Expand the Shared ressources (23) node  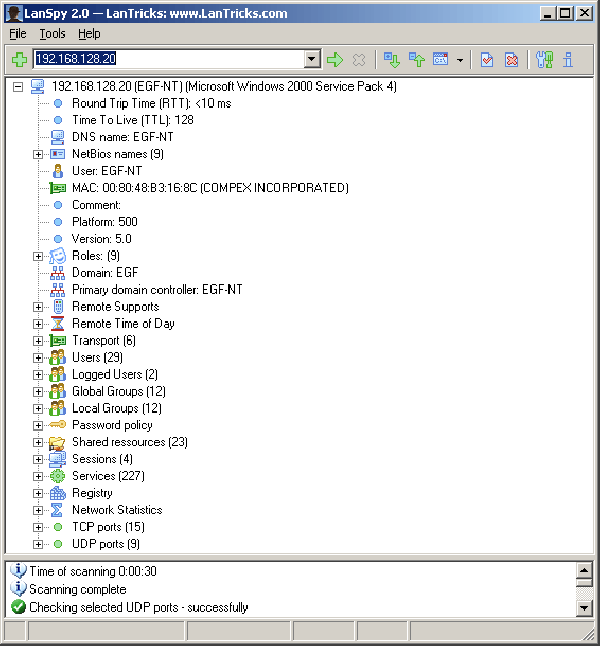coord(38,442)
